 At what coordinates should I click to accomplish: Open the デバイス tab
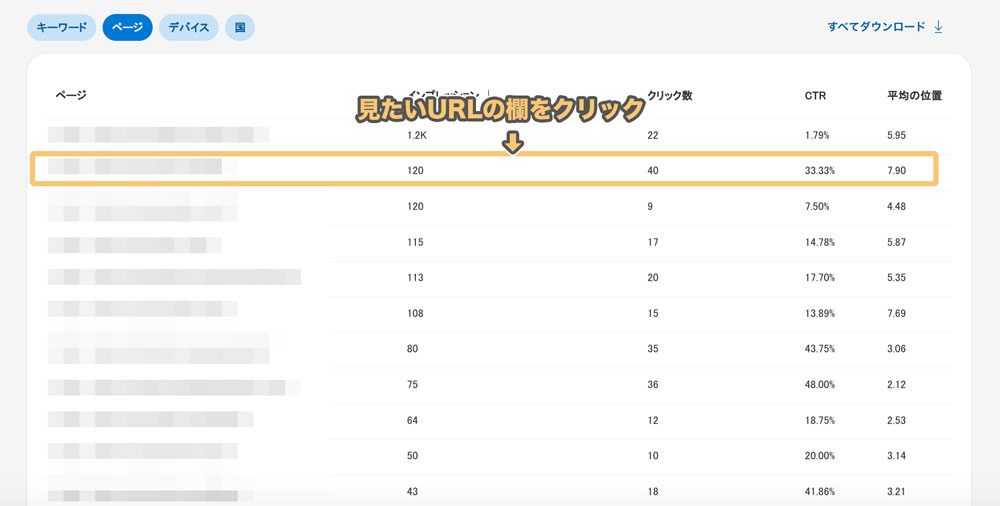click(x=189, y=27)
